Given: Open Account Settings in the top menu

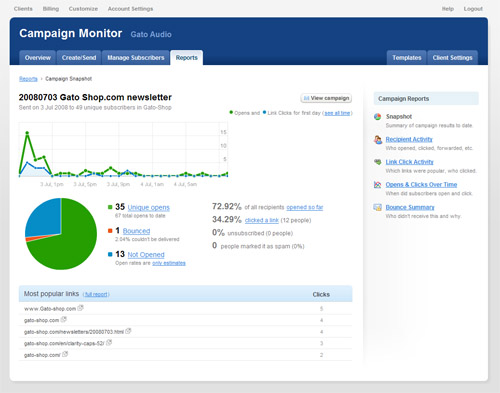Looking at the screenshot, I should click(130, 9).
